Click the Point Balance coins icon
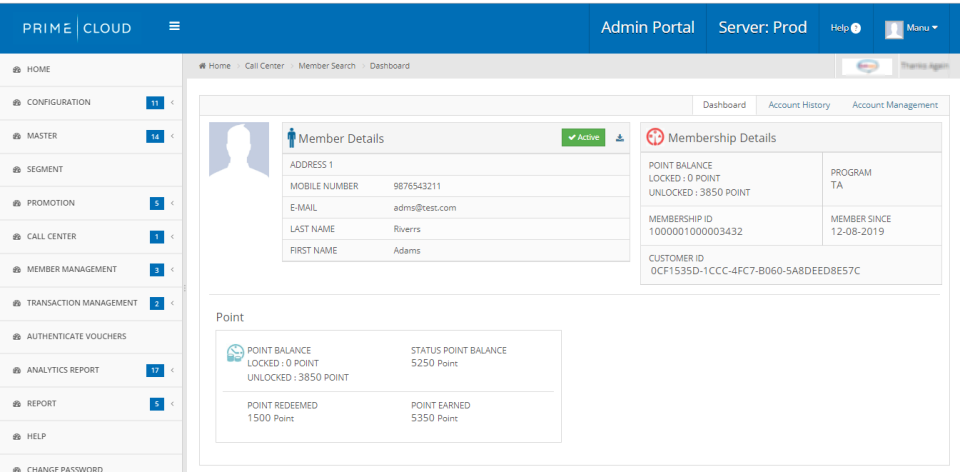960x472 pixels. 235,353
